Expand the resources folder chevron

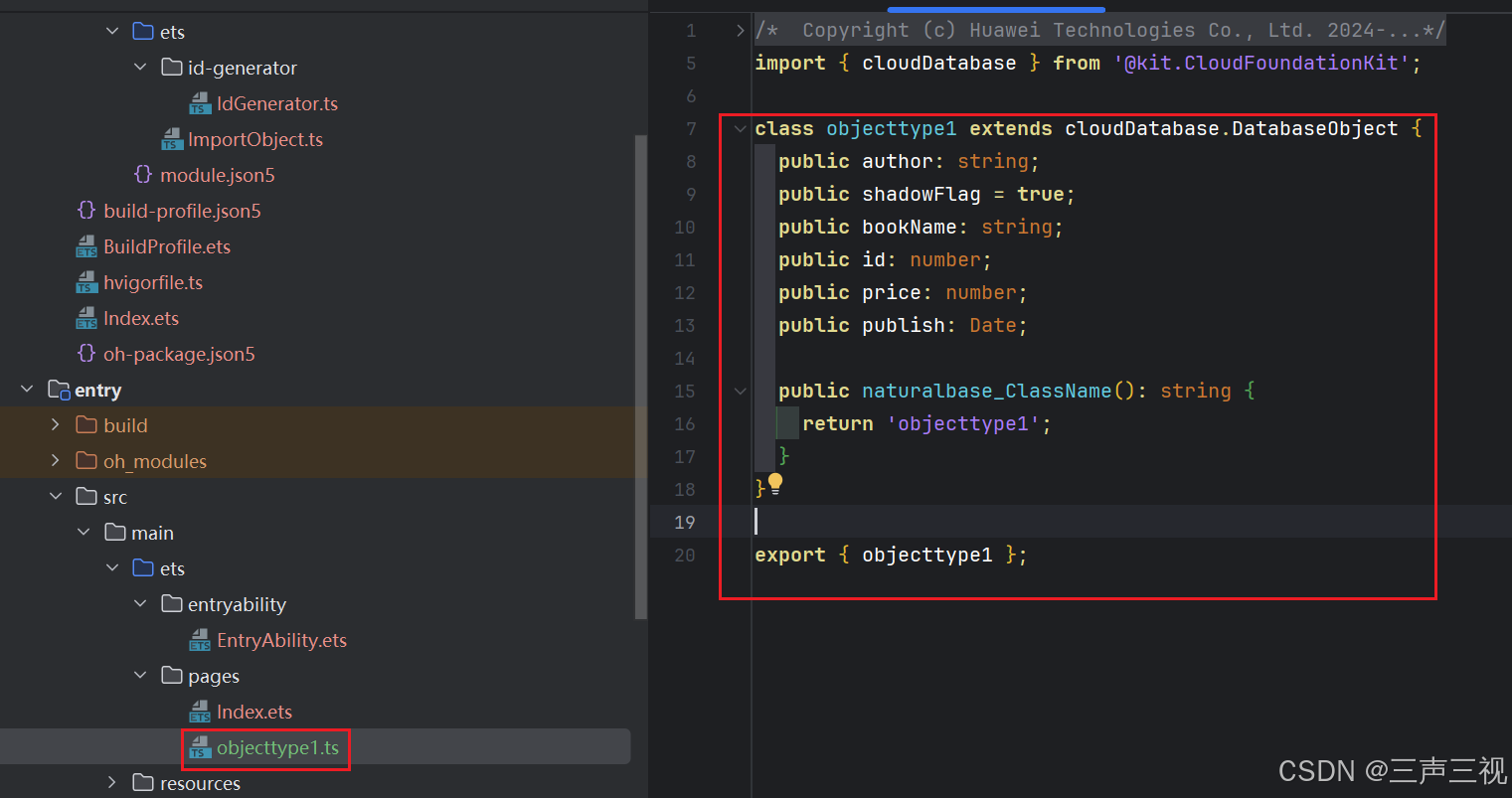(x=112, y=783)
